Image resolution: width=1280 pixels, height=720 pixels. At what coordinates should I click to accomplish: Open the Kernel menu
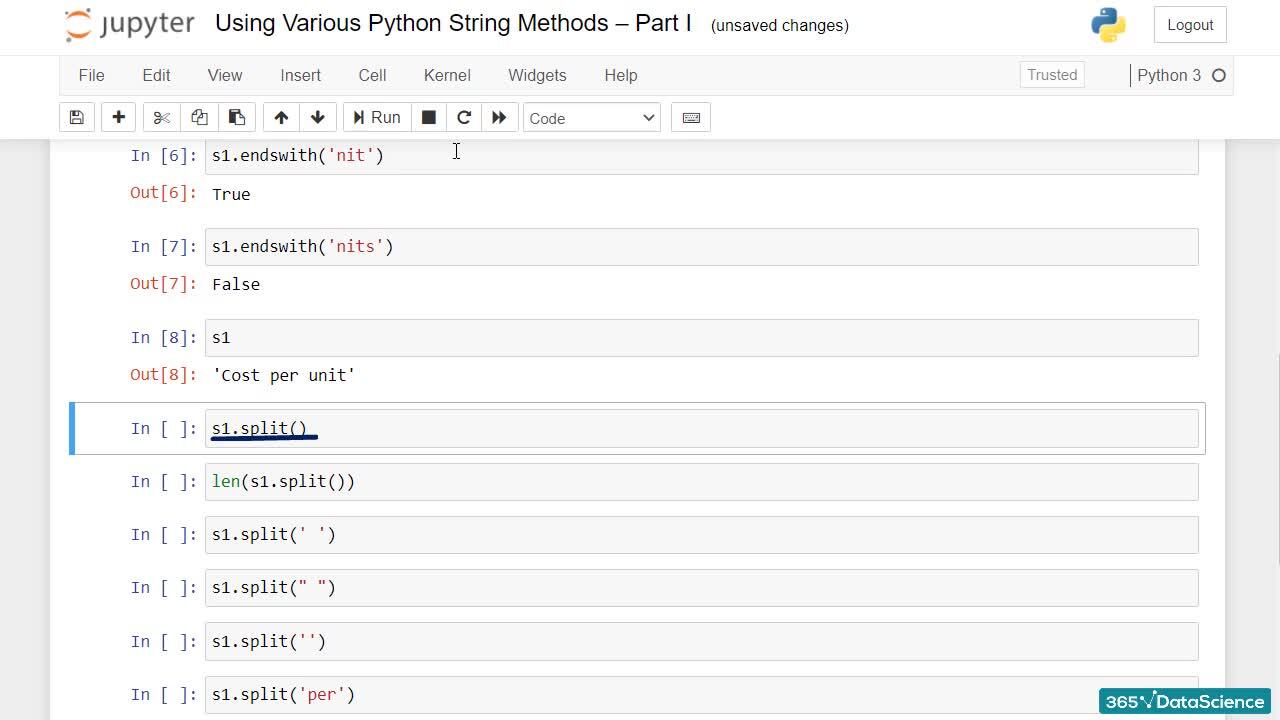447,75
